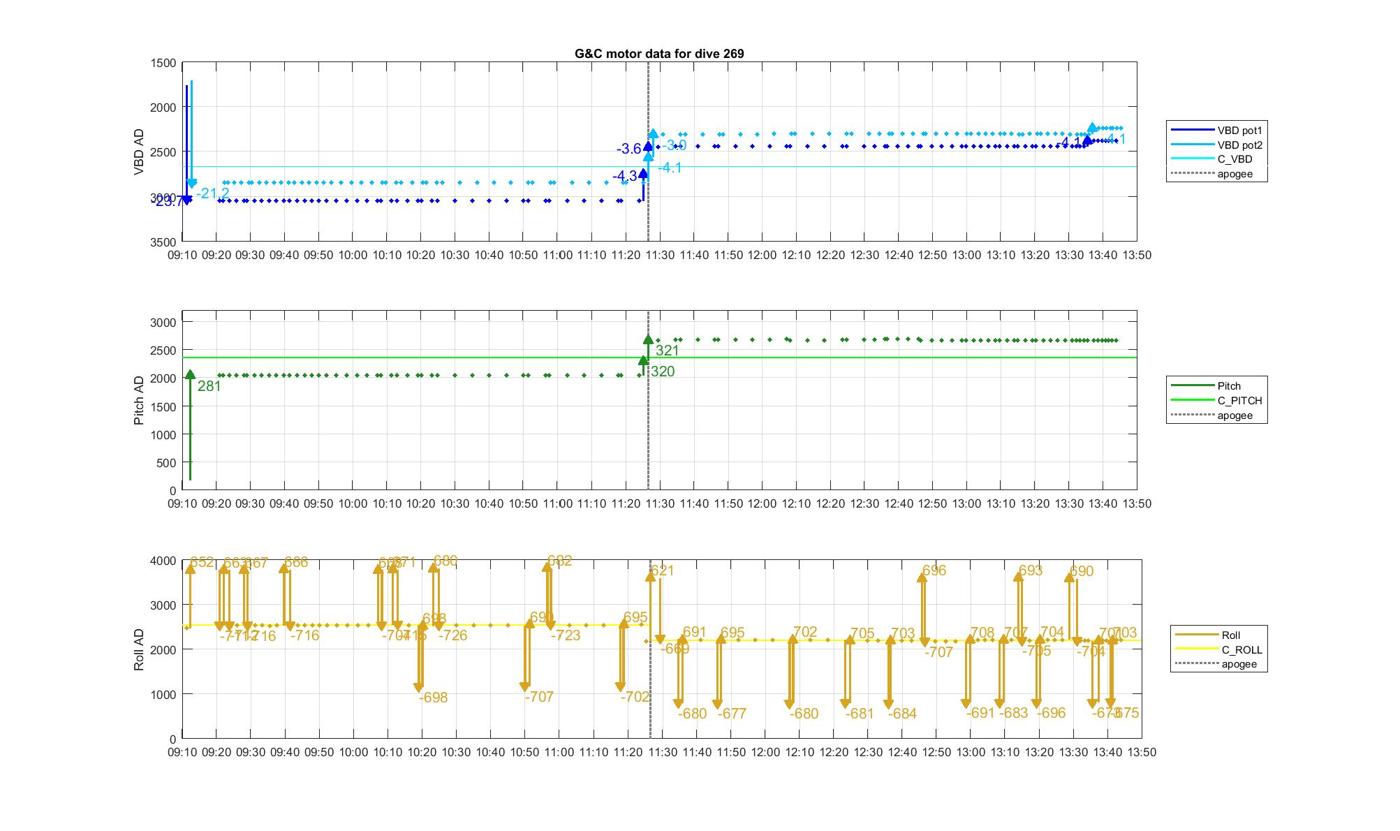Click the 10:30 tick under the Pitch plot
Screen dimensions: 1400x831
[455, 503]
